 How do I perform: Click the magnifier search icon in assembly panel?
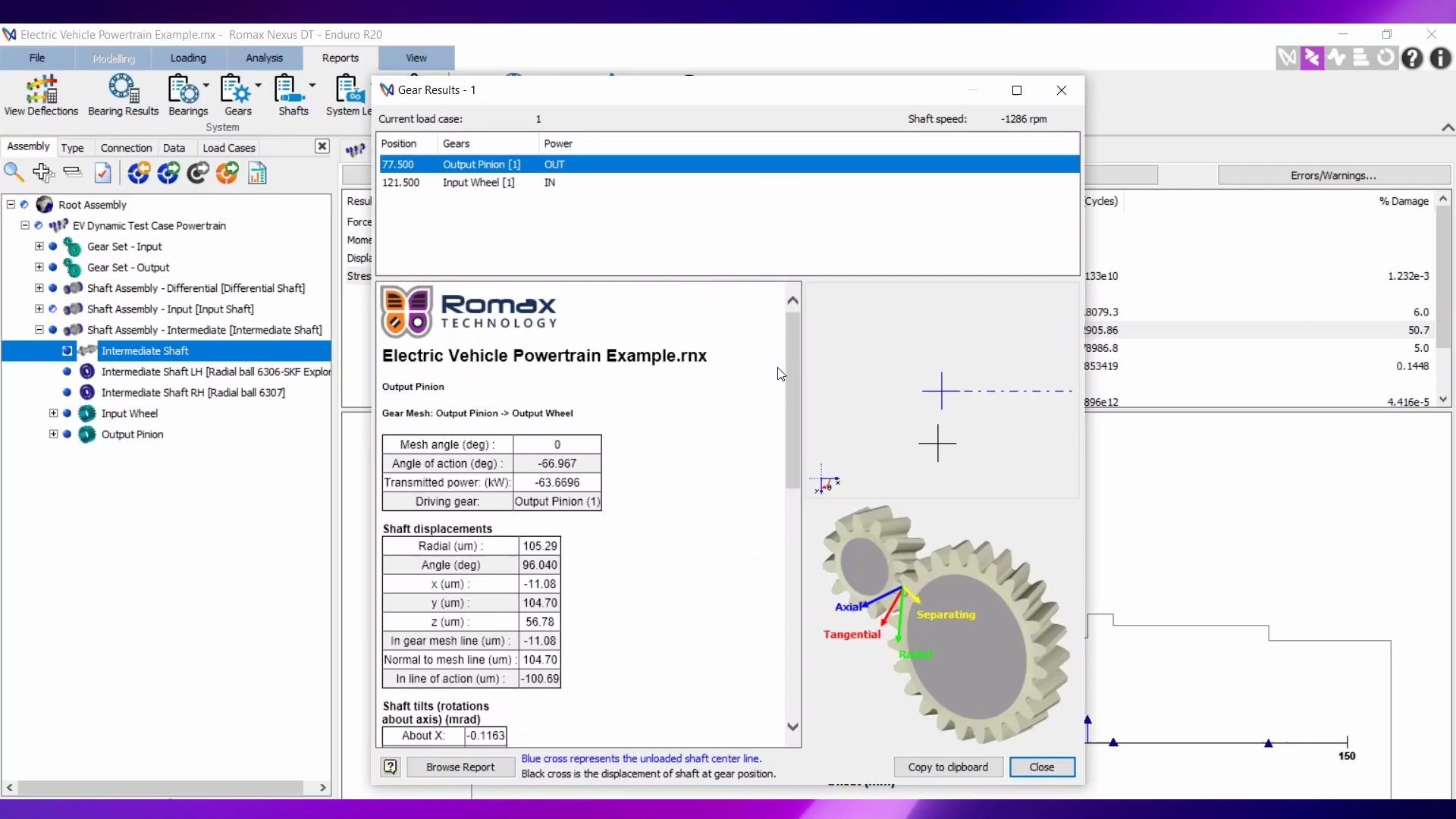point(14,173)
